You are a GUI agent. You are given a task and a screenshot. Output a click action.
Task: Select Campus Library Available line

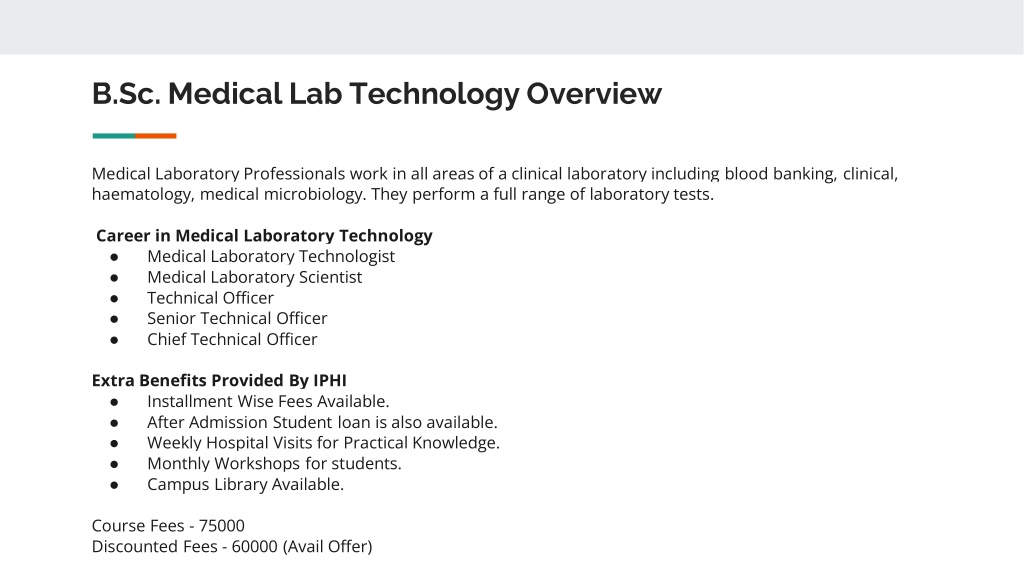tap(245, 485)
